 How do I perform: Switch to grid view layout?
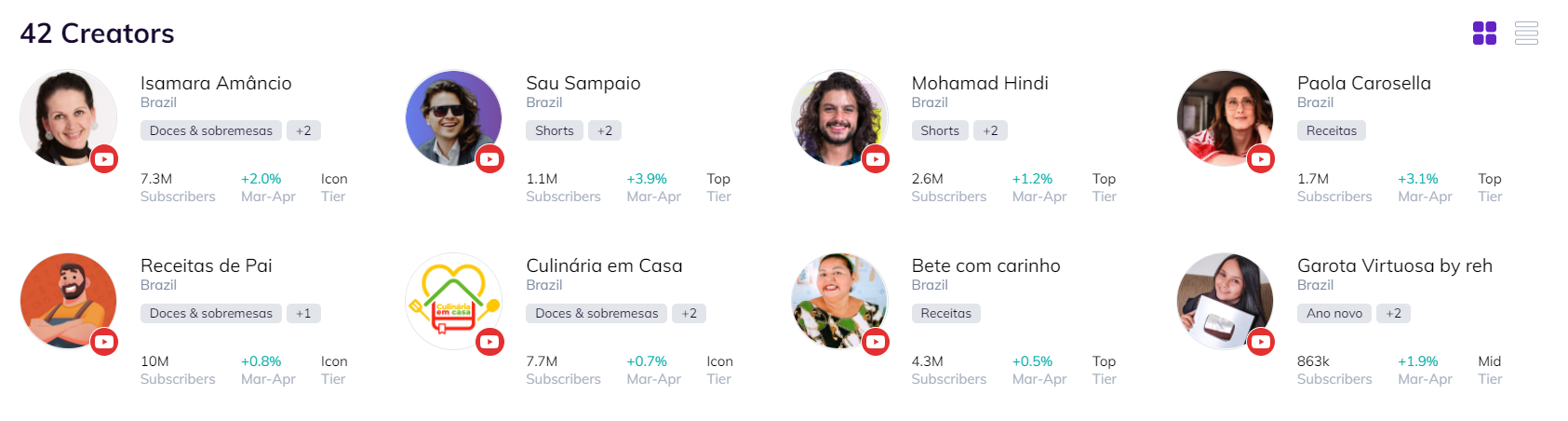(x=1484, y=34)
